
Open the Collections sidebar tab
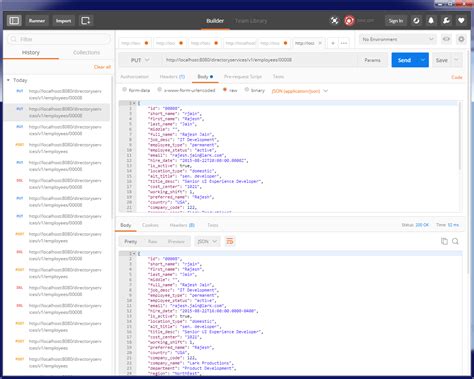(86, 53)
